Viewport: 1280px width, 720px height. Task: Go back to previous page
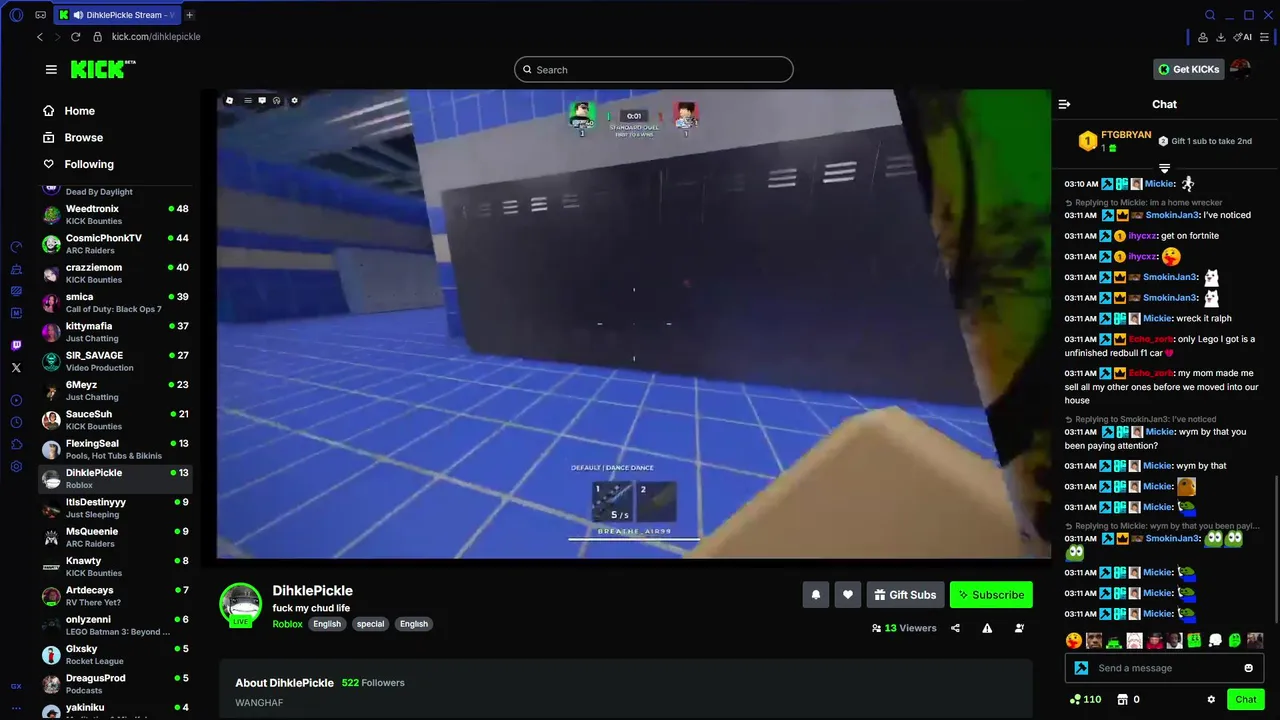point(40,37)
